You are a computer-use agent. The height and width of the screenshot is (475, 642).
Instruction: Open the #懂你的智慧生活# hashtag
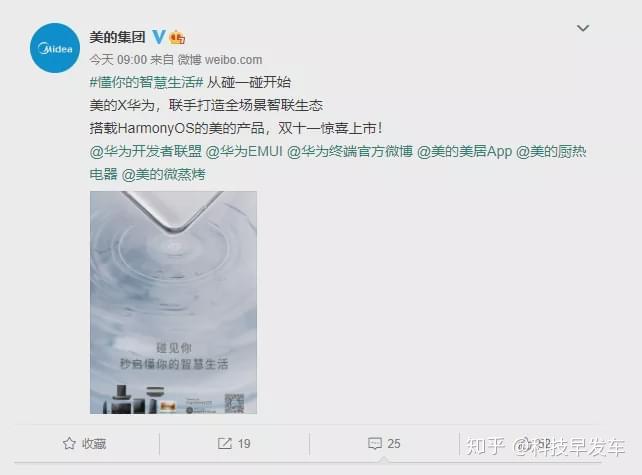point(146,82)
